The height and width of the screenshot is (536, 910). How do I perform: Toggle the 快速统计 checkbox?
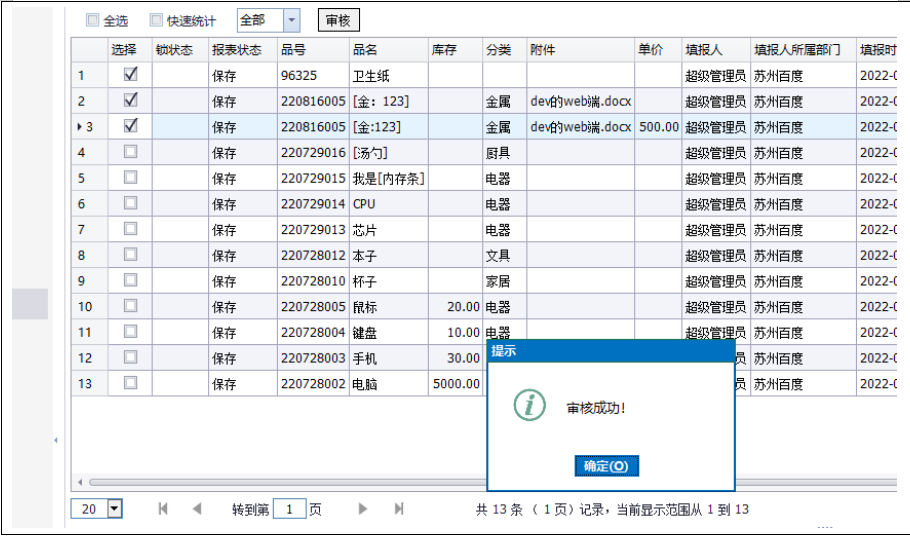click(x=156, y=20)
